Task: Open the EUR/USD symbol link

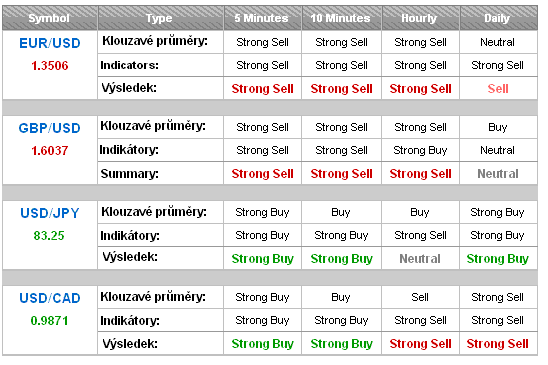Action: point(50,43)
